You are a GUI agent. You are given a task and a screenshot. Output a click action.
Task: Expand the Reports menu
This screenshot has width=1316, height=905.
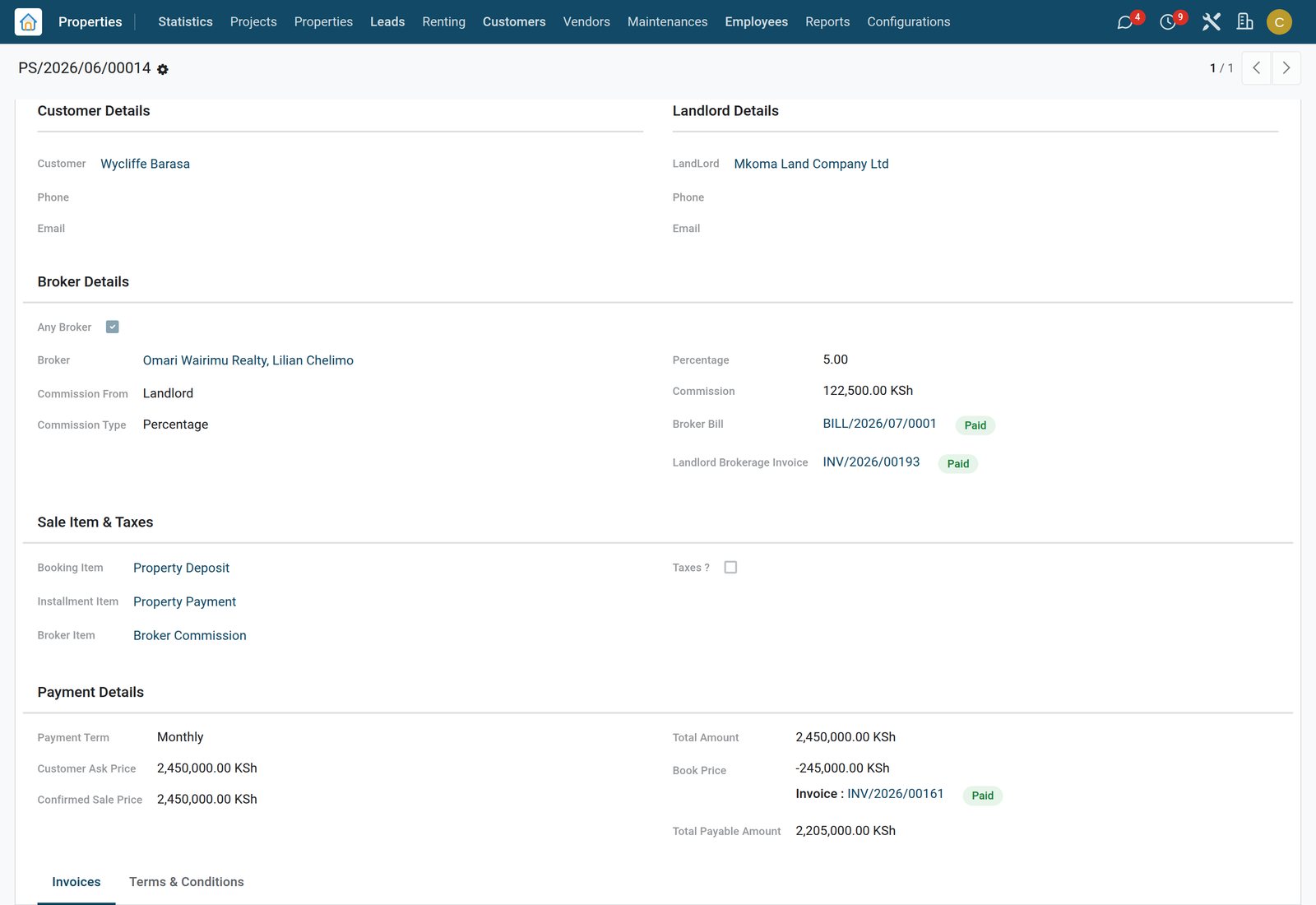click(x=827, y=21)
